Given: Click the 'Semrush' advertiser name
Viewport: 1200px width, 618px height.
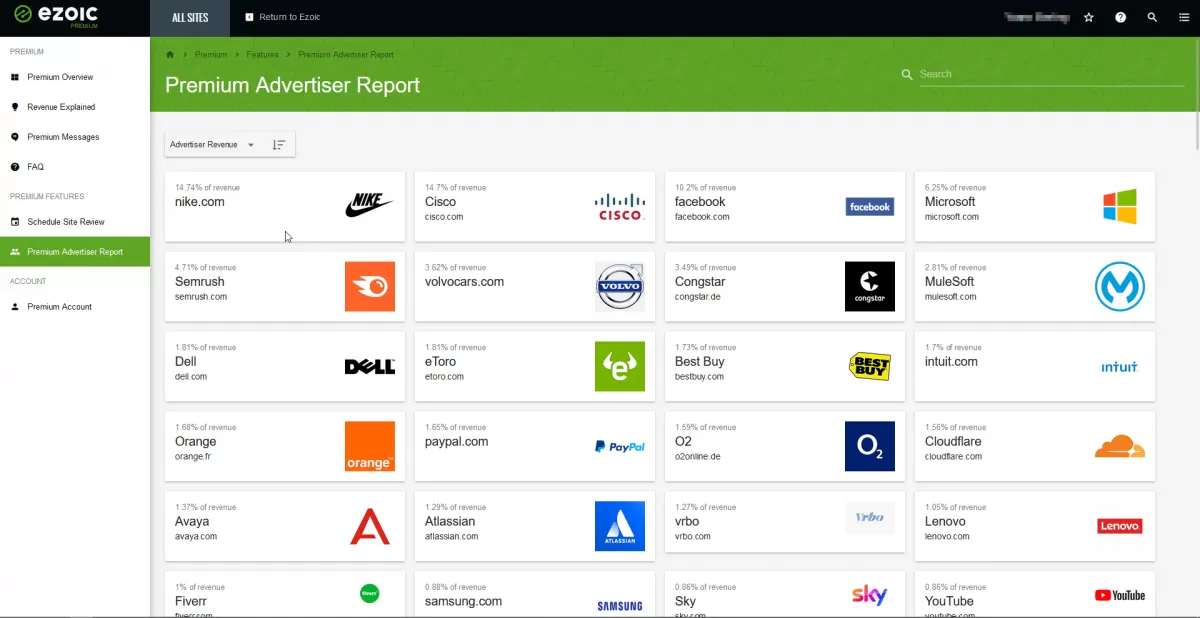Looking at the screenshot, I should point(200,282).
